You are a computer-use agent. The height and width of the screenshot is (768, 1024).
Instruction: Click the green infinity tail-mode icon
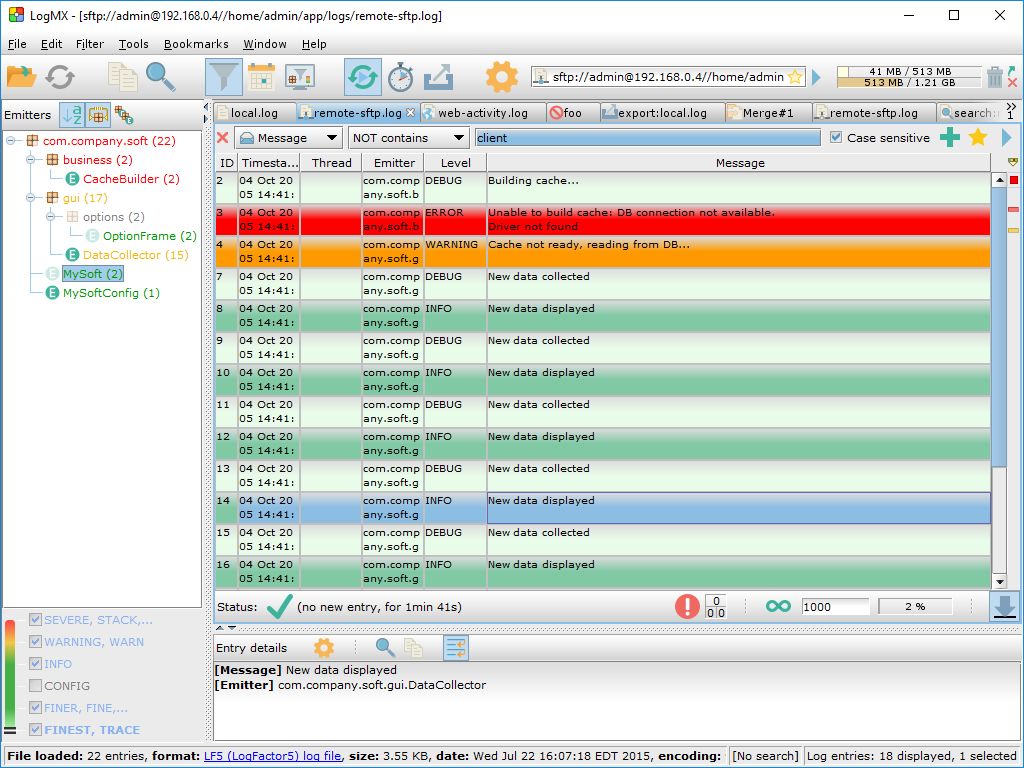click(x=778, y=607)
